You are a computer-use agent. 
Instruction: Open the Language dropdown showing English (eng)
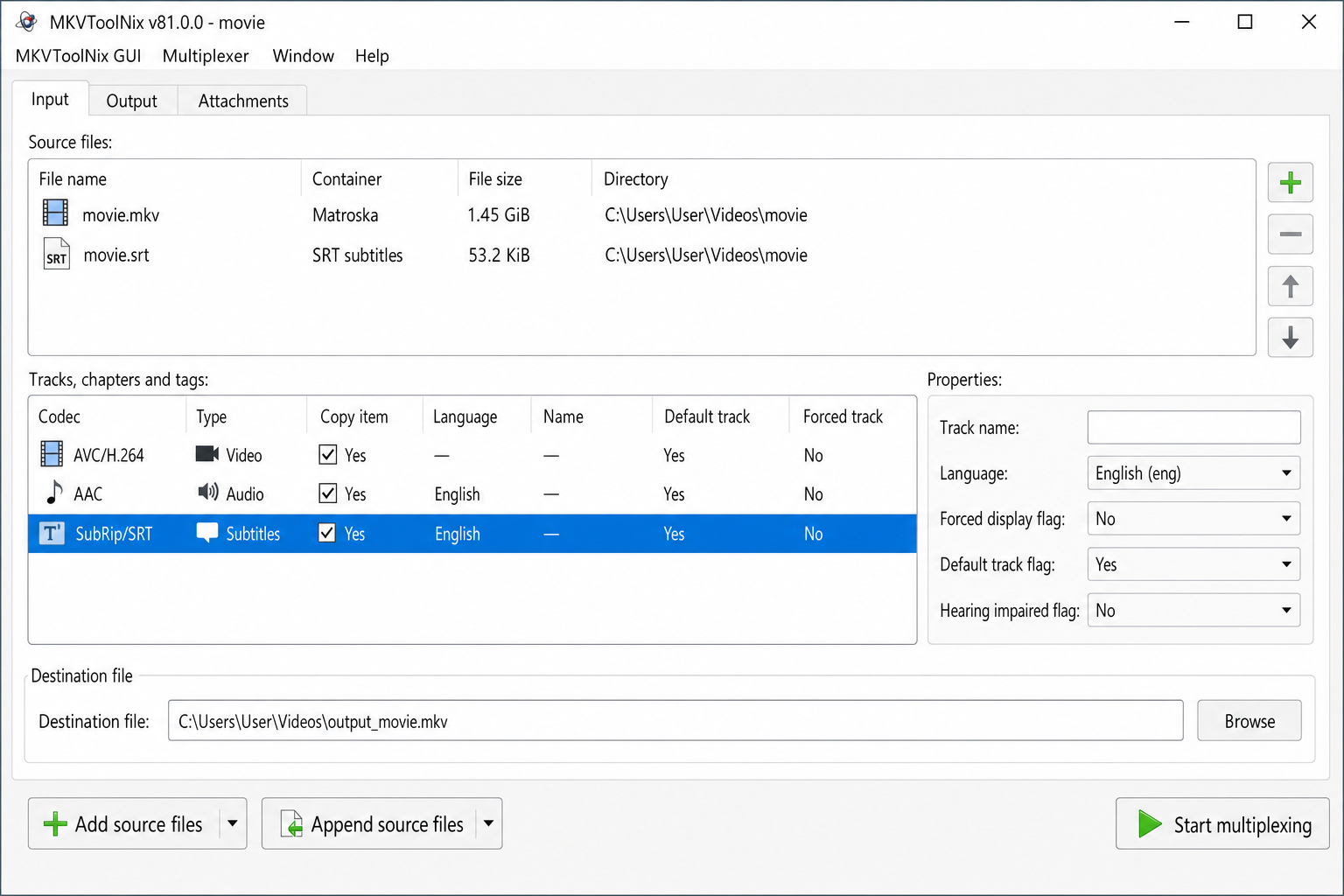pos(1193,473)
